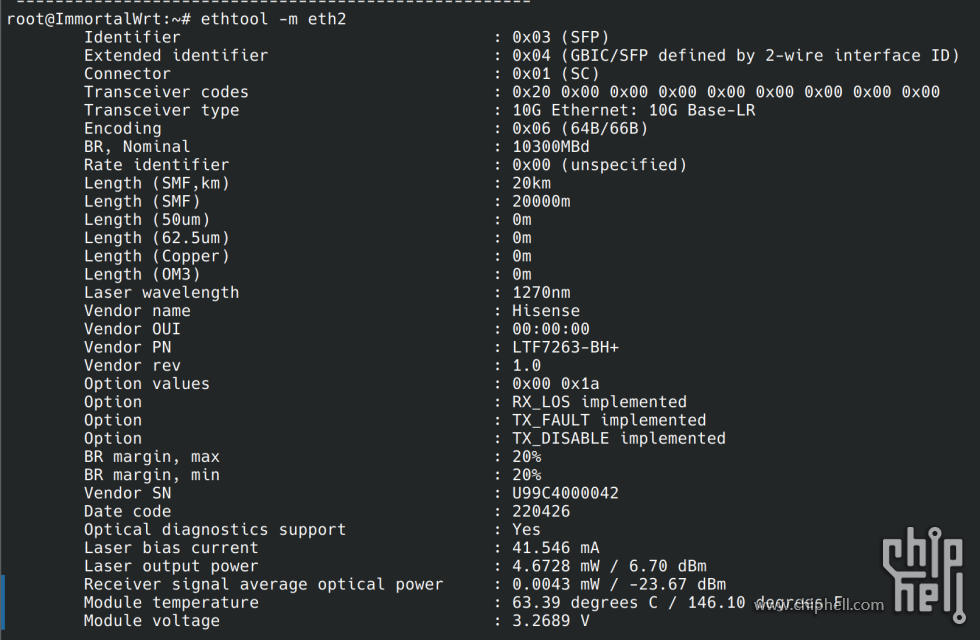Click the www.chiphell.com watermark text
The image size is (980, 640).
[819, 604]
